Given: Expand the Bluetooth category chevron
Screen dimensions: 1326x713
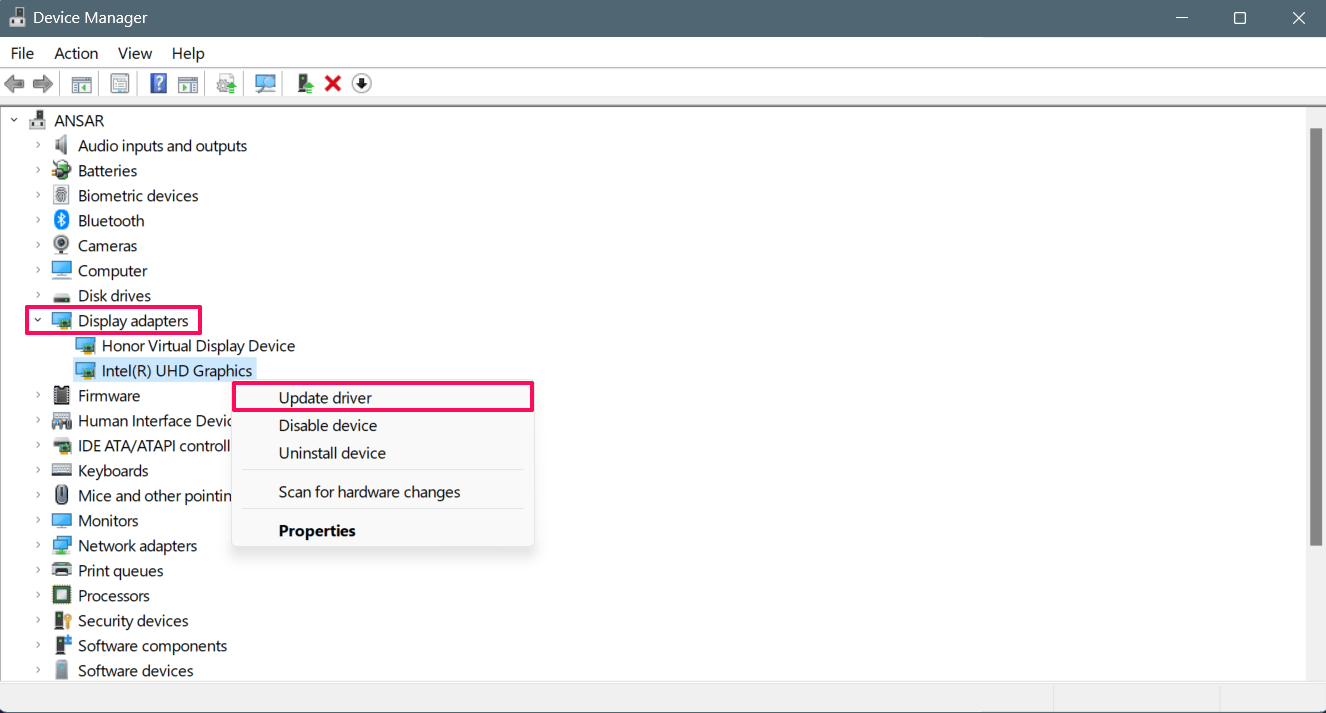Looking at the screenshot, I should [38, 220].
